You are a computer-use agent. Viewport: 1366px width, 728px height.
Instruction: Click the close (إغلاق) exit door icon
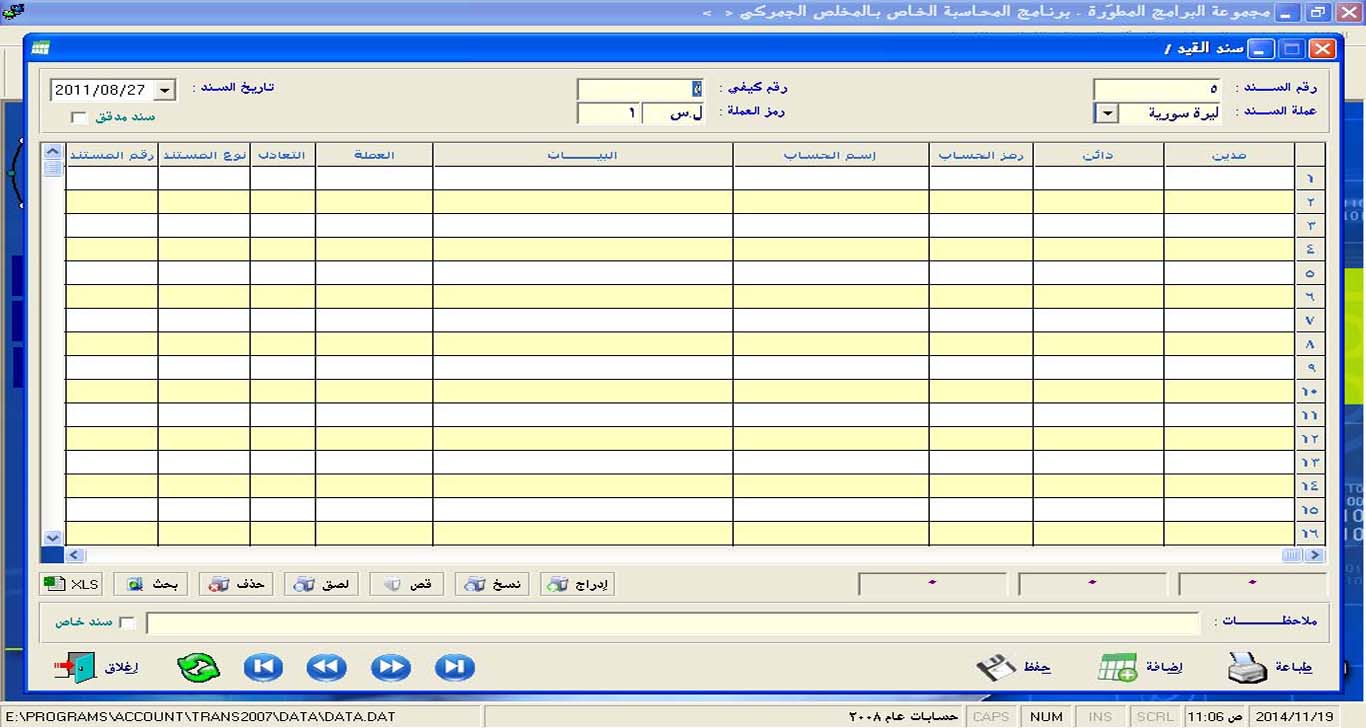(x=74, y=667)
